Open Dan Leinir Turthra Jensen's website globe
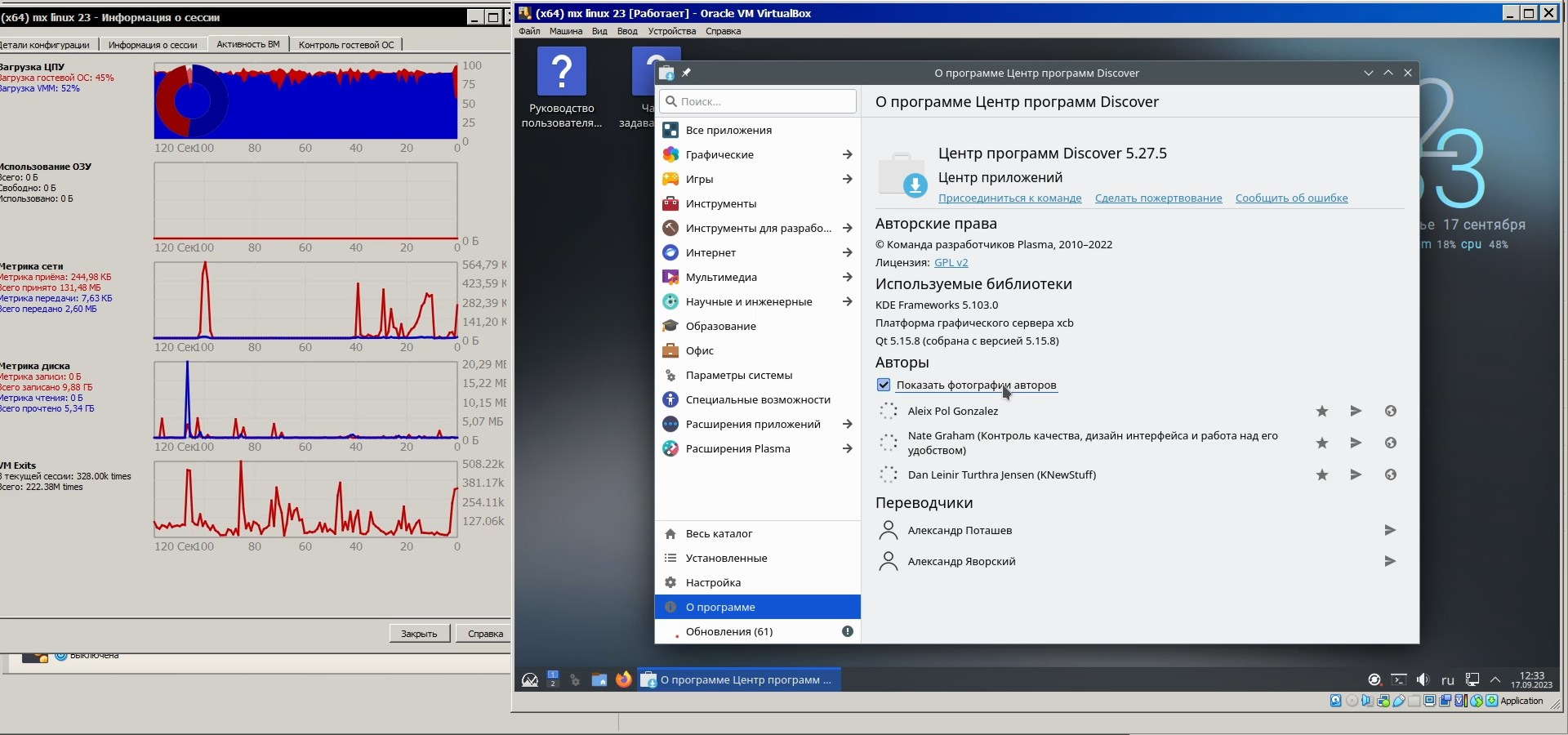This screenshot has width=1568, height=735. 1391,474
